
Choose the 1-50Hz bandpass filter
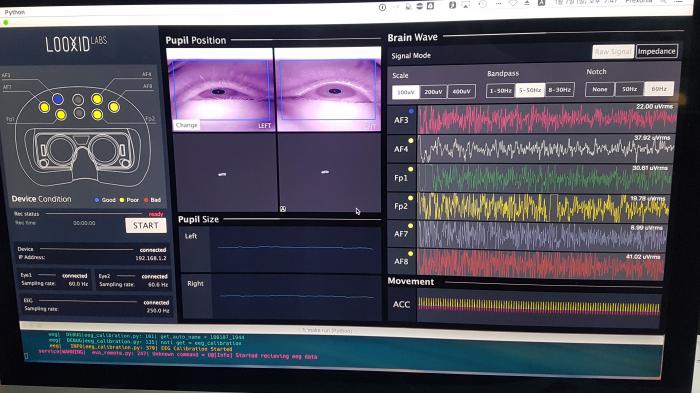[x=500, y=91]
